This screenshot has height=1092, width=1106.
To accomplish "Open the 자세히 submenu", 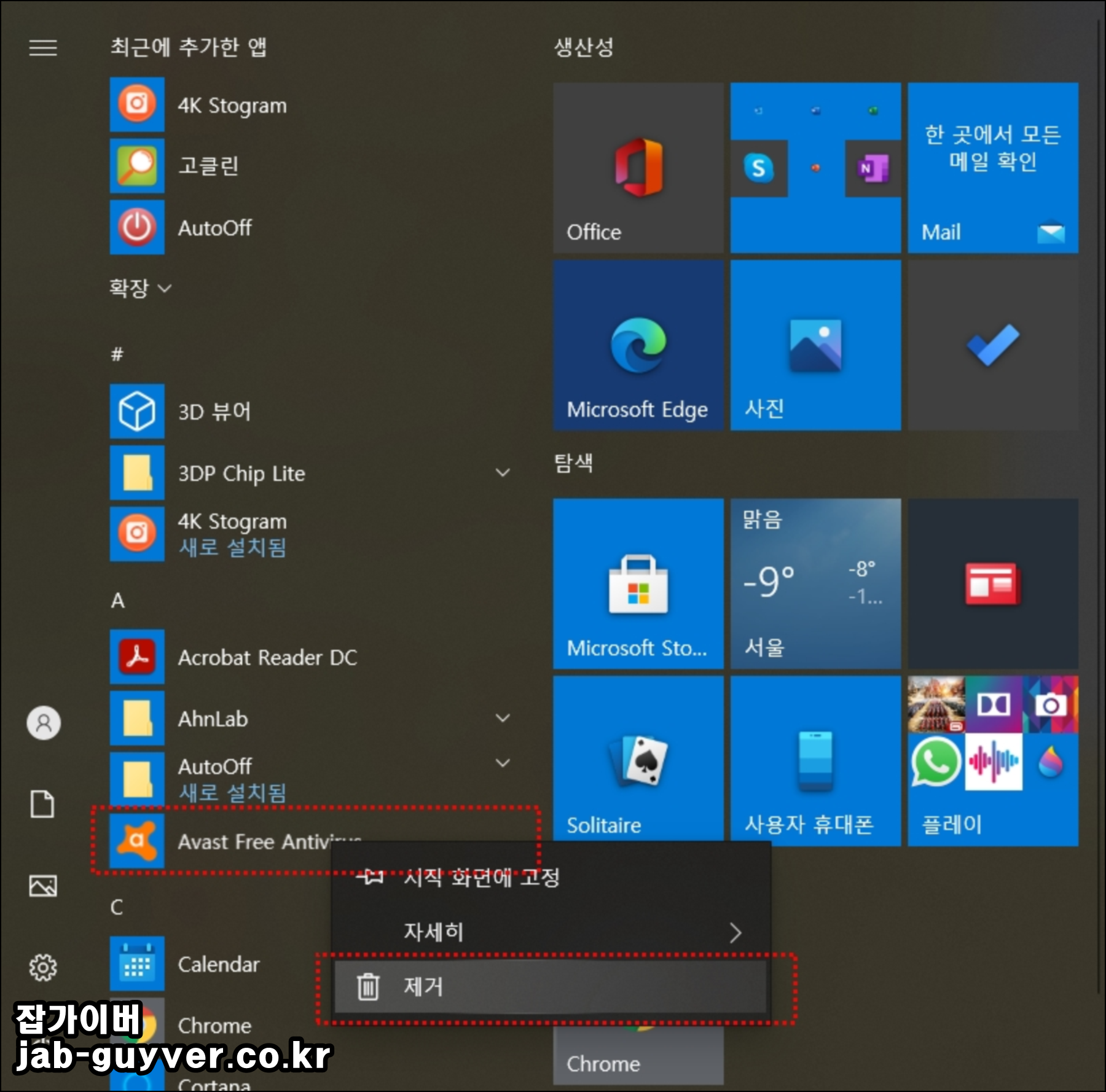I will (x=551, y=932).
